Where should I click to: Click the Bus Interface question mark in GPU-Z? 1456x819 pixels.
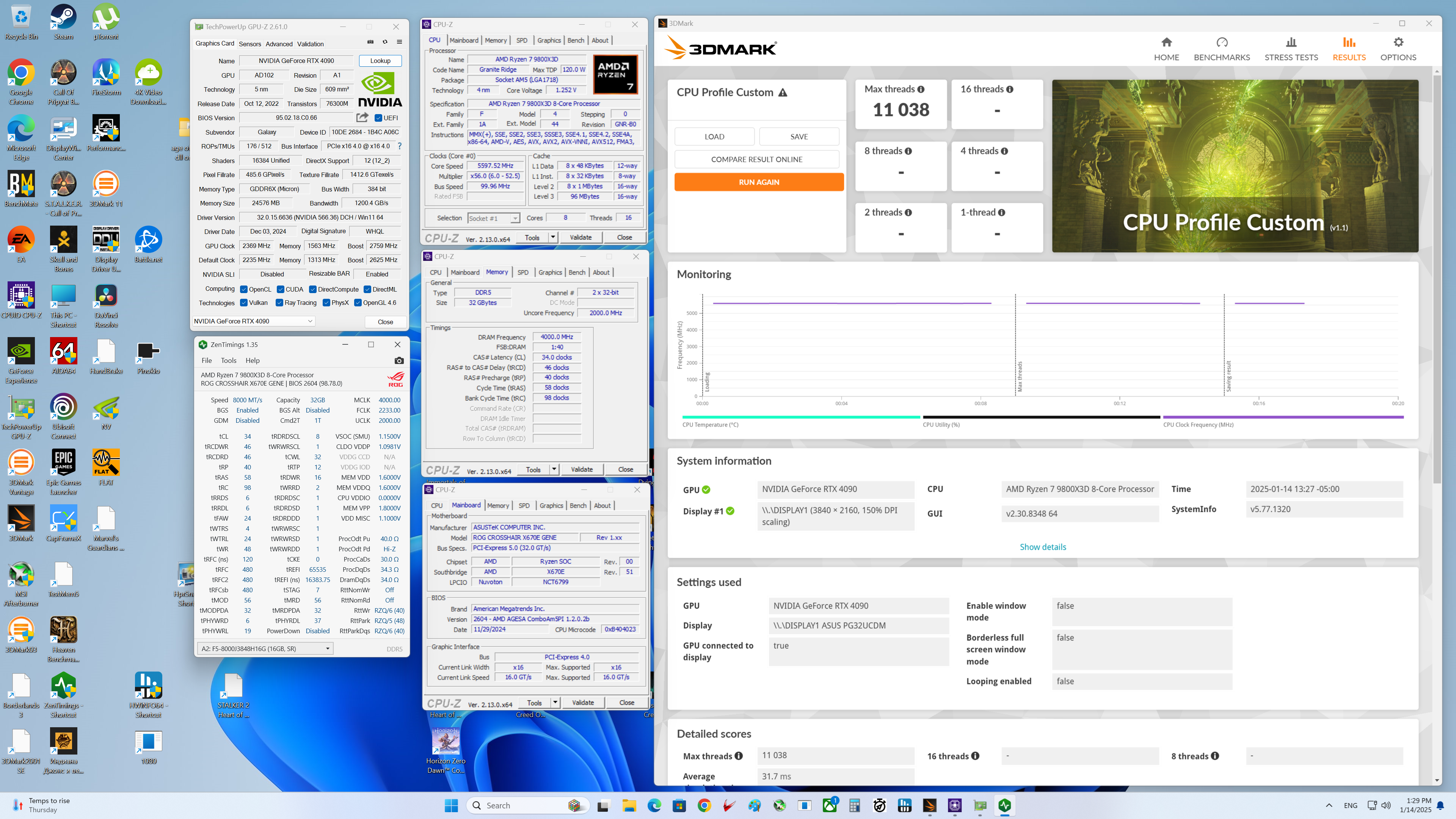[400, 146]
